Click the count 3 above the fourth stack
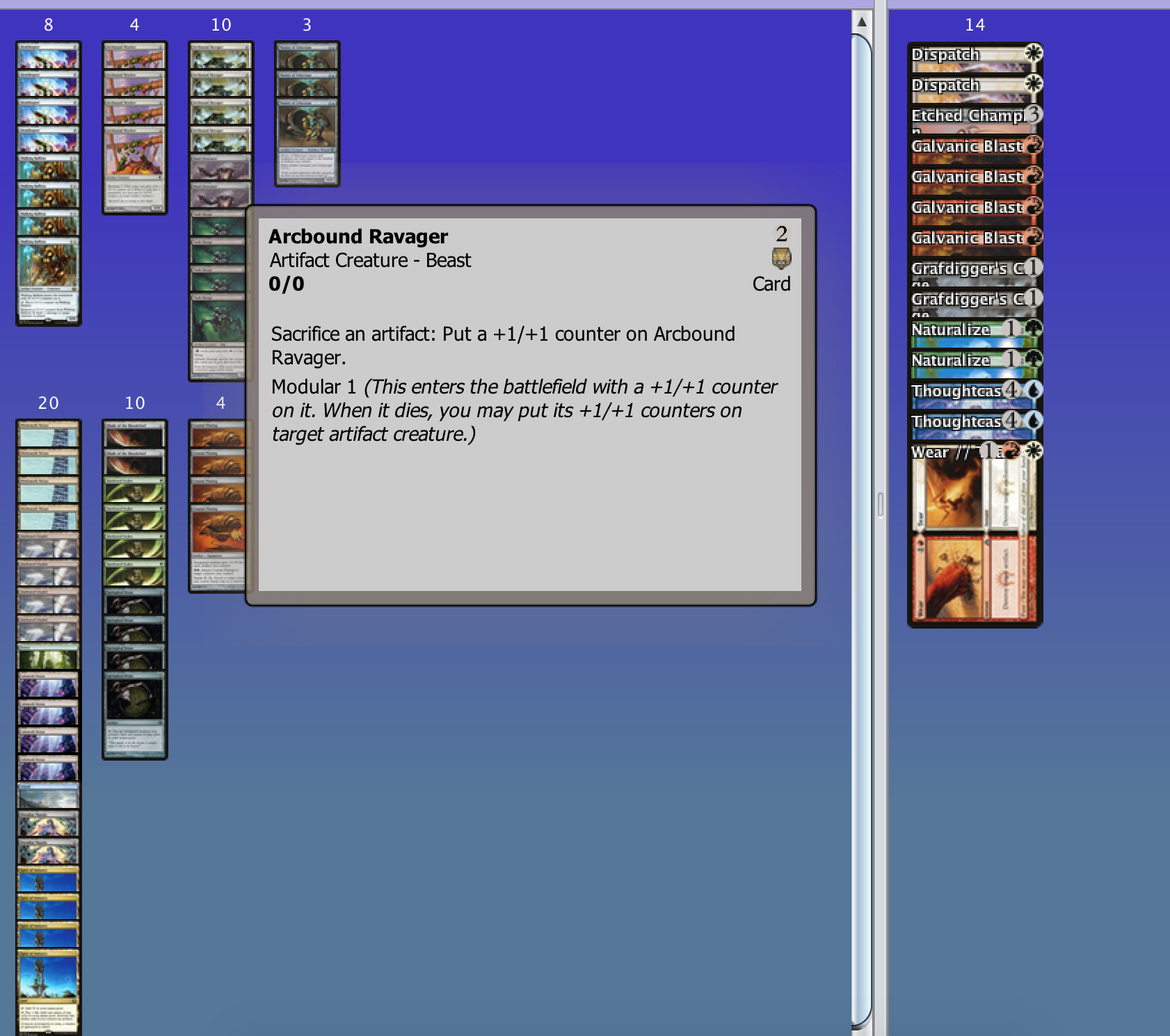This screenshot has width=1170, height=1036. pyautogui.click(x=307, y=25)
